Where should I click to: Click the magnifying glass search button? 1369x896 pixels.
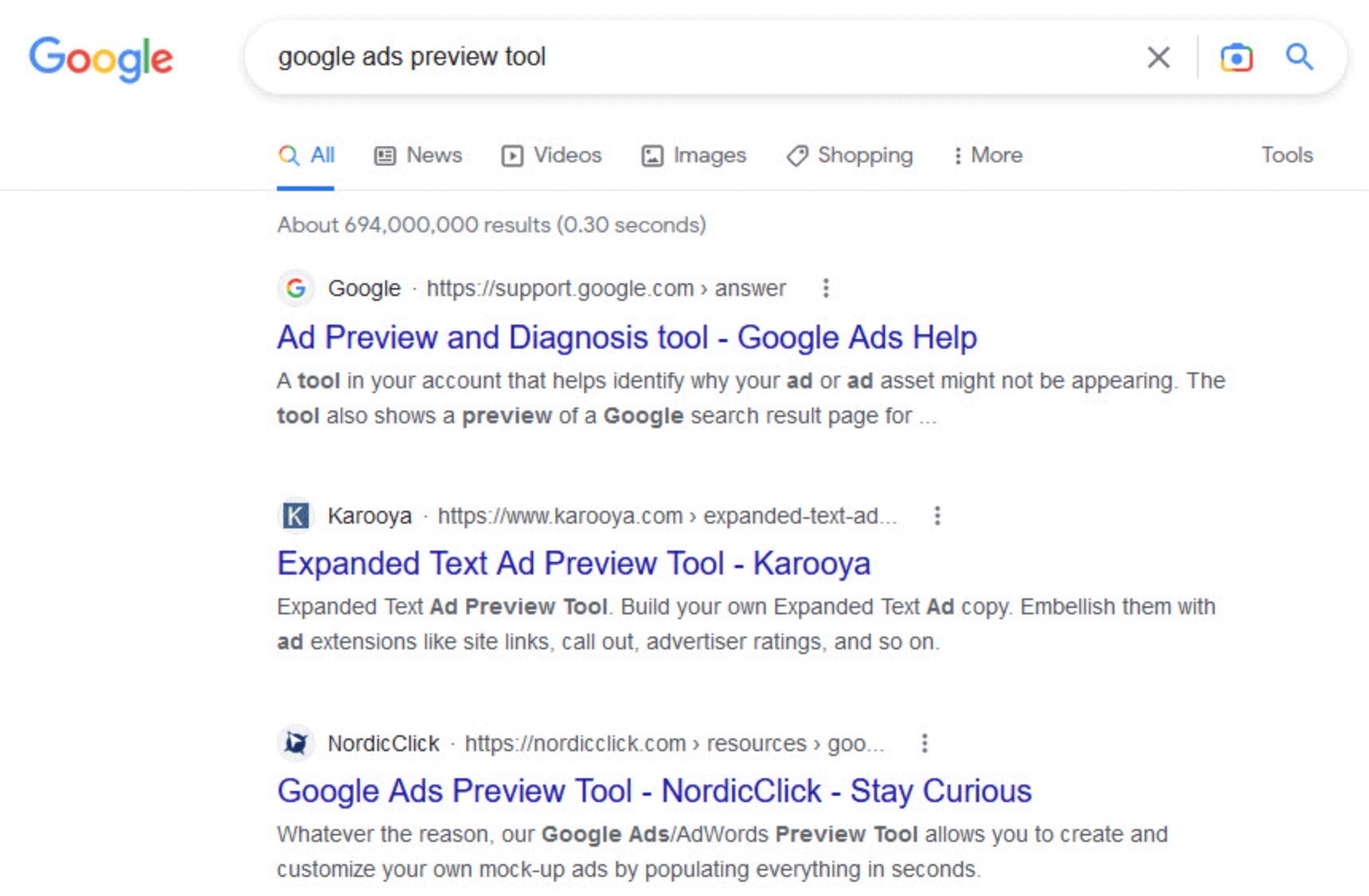[1299, 56]
